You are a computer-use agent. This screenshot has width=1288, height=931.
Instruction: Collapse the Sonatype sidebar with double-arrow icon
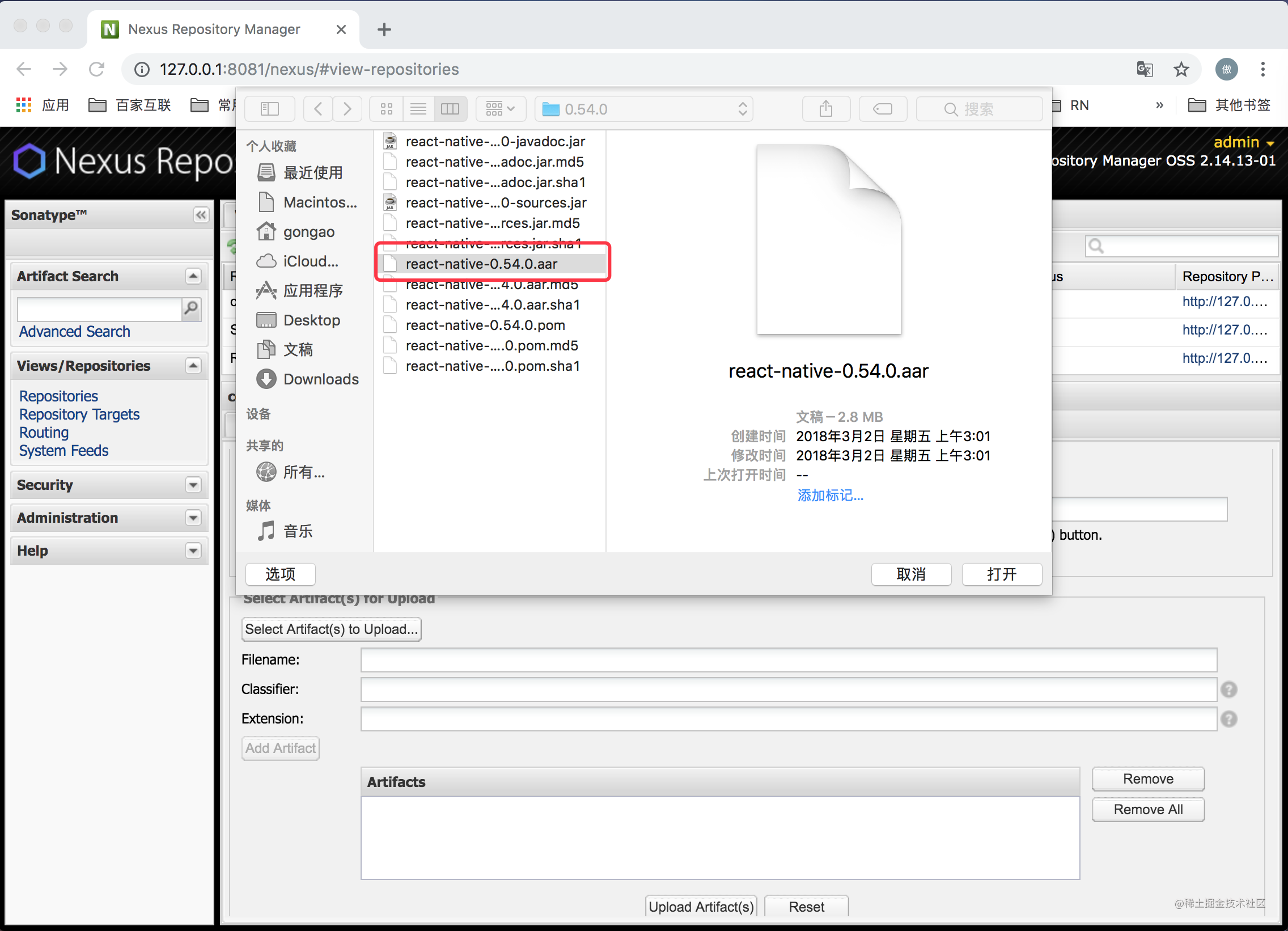[201, 215]
